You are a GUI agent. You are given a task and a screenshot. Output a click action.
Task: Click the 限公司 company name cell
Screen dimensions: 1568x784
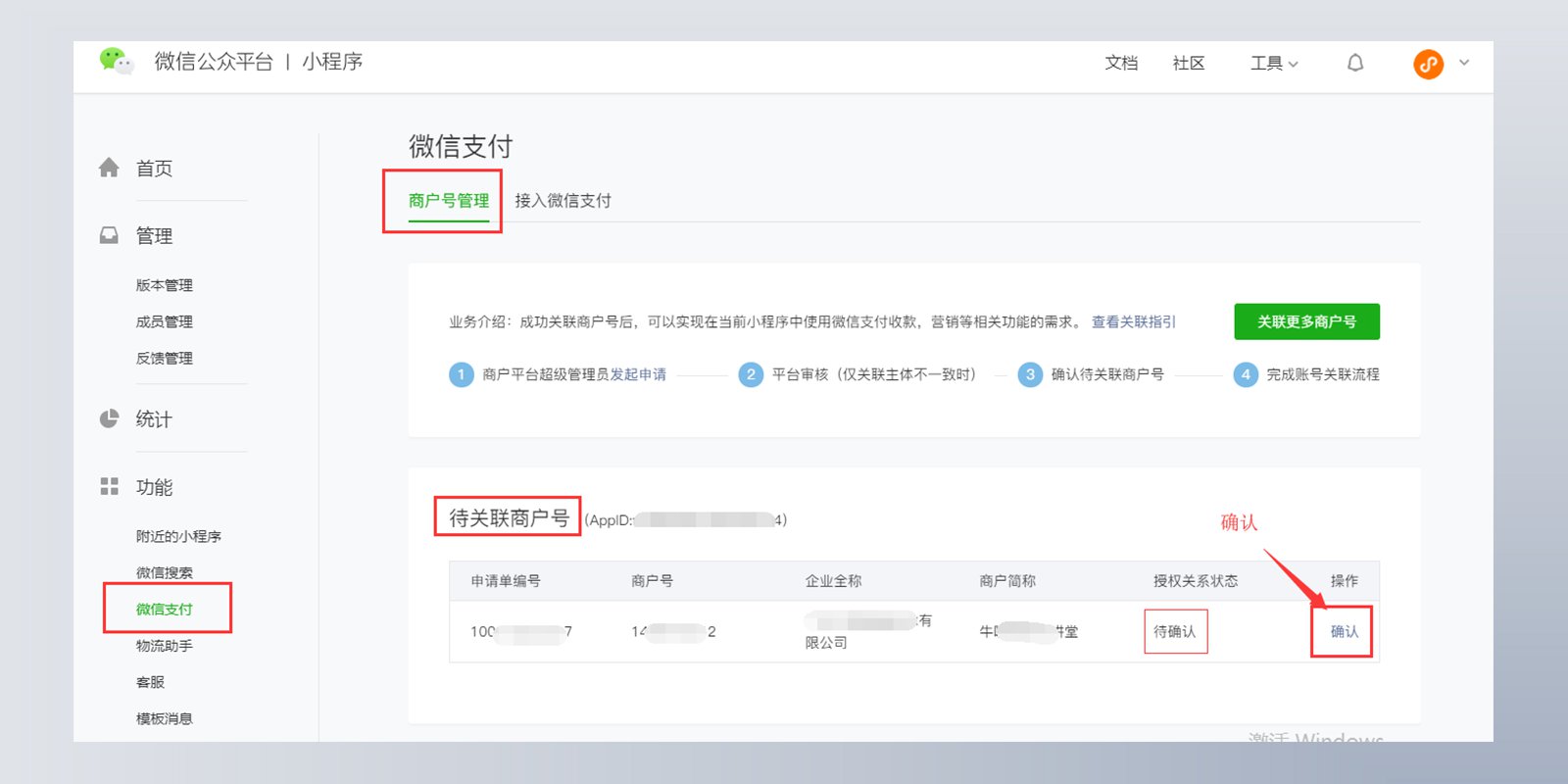coord(868,631)
